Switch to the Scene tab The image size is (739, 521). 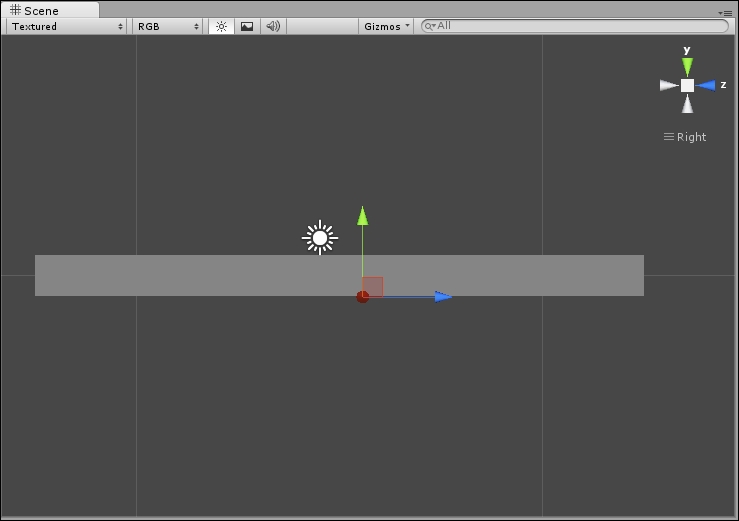pos(50,10)
